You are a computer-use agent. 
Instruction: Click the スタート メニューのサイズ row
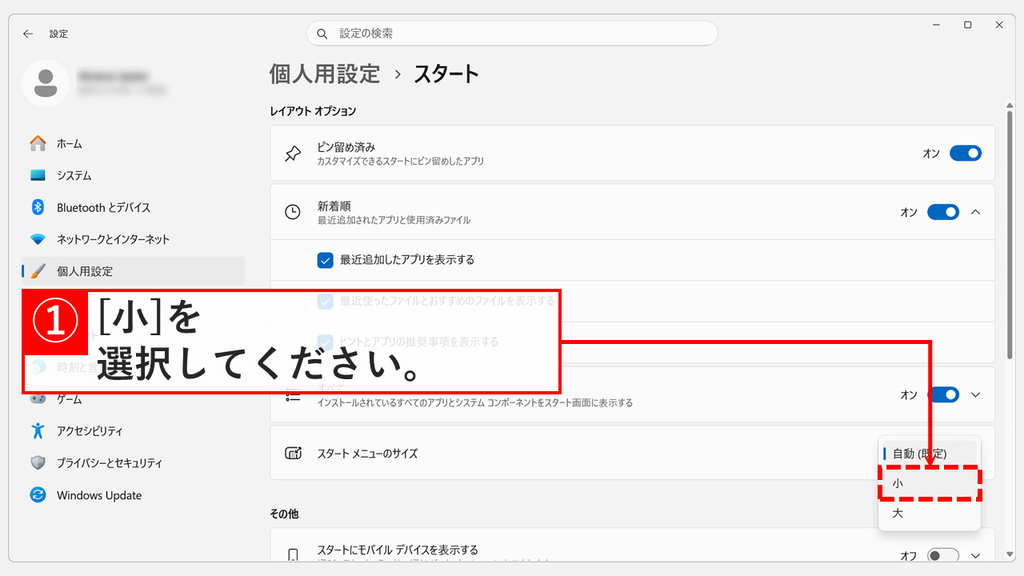point(632,453)
